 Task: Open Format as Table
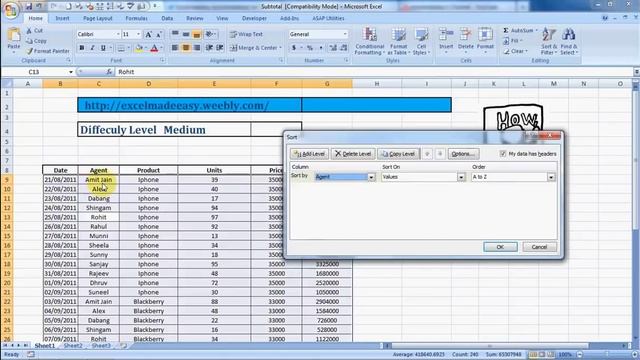(398, 41)
